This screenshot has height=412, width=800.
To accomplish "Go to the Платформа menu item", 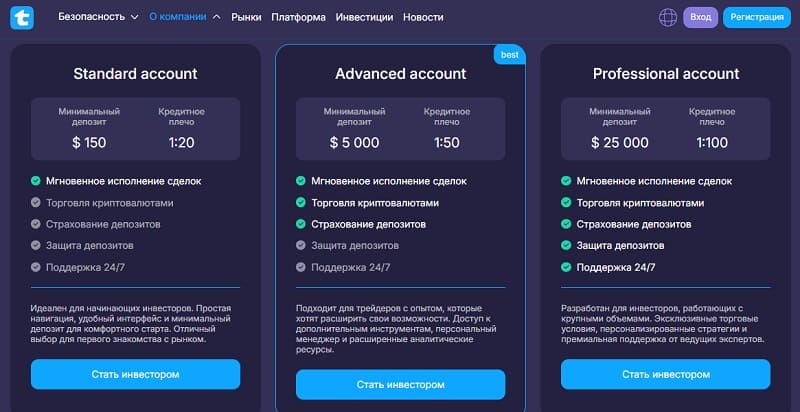I will [298, 17].
